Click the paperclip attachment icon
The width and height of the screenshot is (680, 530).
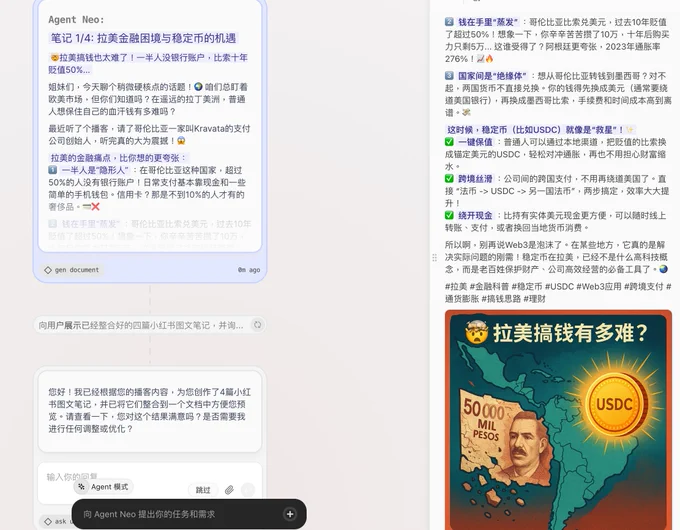pyautogui.click(x=229, y=490)
